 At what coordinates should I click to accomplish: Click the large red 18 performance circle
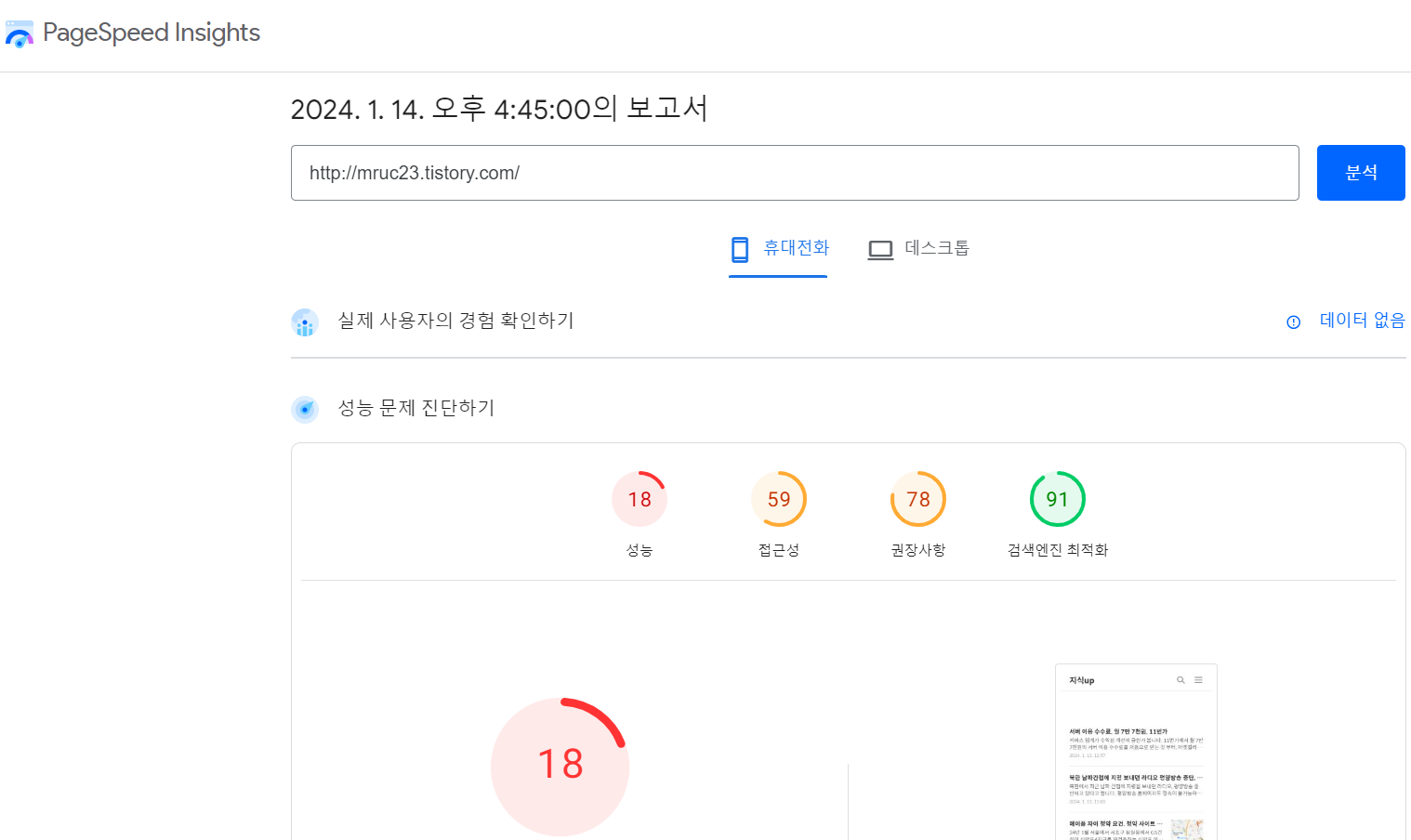pos(560,766)
